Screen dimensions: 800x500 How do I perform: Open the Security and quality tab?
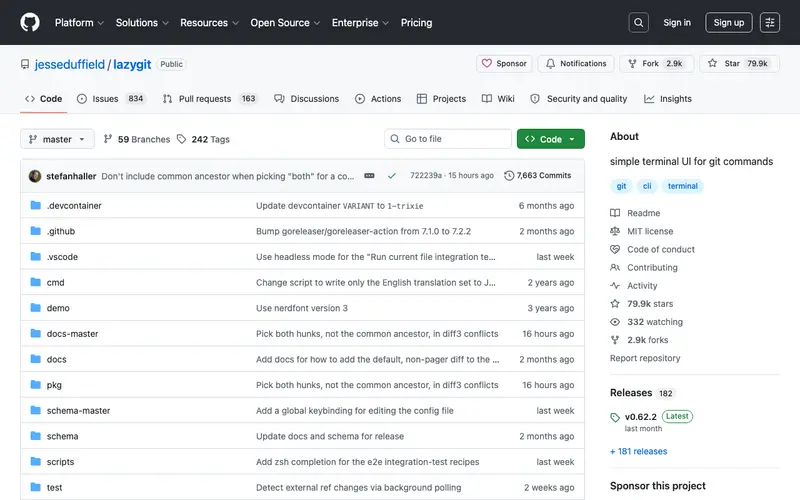pos(579,98)
